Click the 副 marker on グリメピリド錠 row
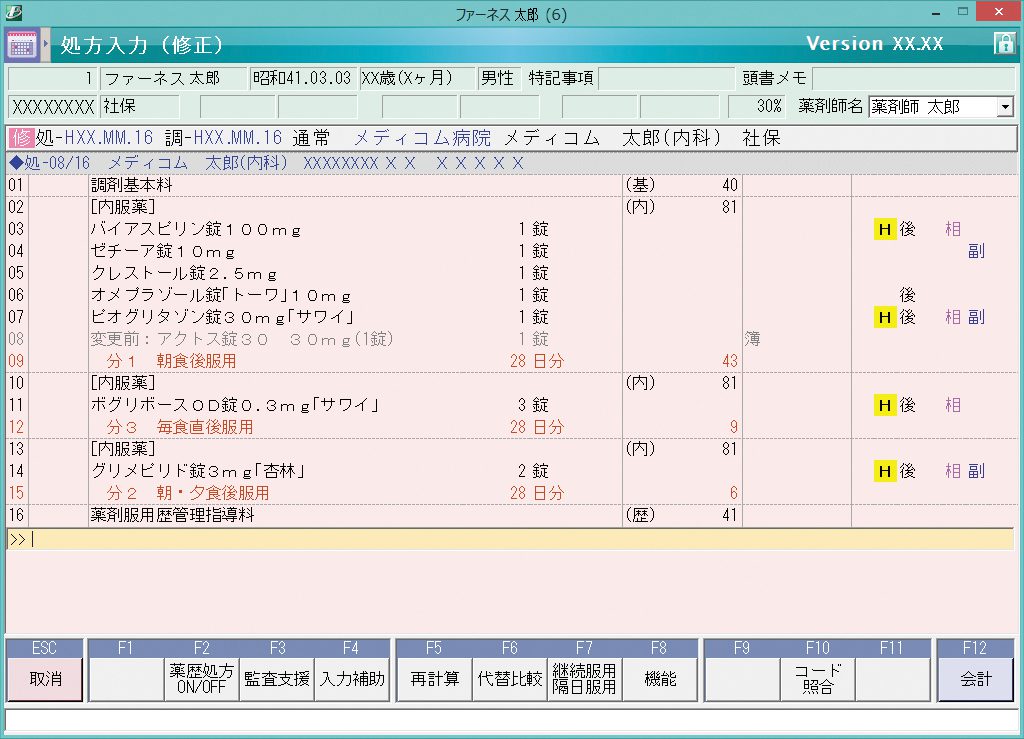 click(976, 471)
